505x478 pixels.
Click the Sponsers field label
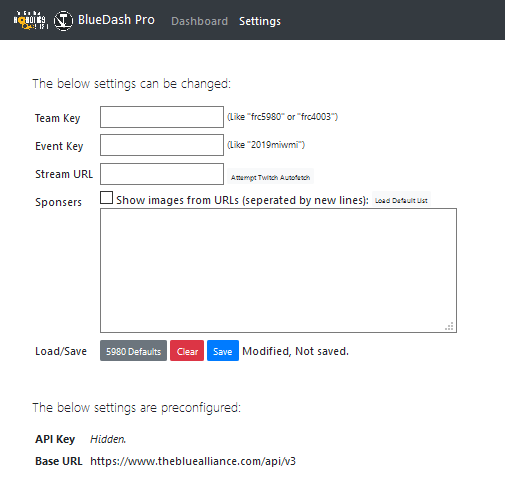coord(58,202)
